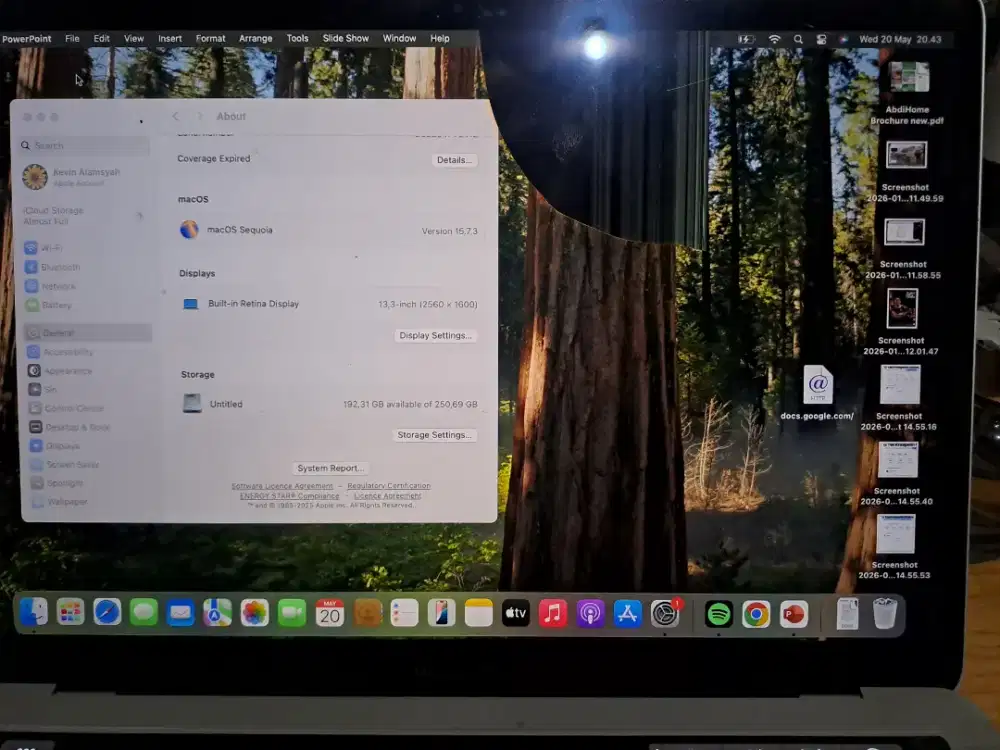Screen dimensions: 1000x750
Task: Open Reminders app in the Dock
Action: [x=404, y=614]
